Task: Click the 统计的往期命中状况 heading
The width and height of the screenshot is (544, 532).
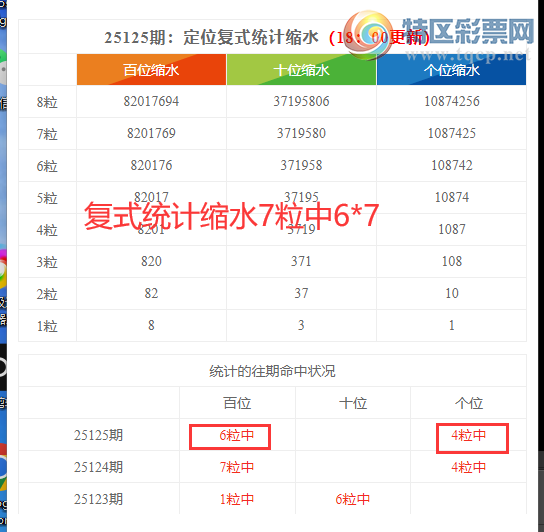Action: (x=272, y=371)
